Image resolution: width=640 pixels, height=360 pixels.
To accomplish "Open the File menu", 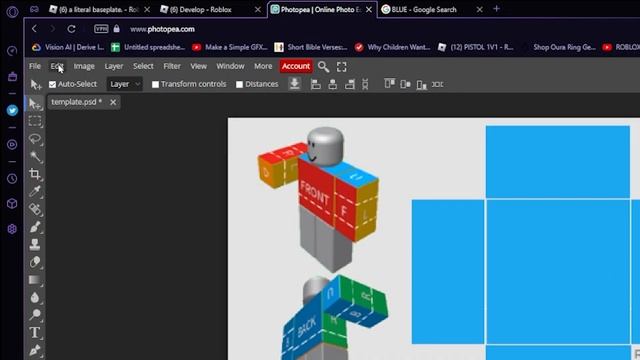I will click(x=35, y=66).
